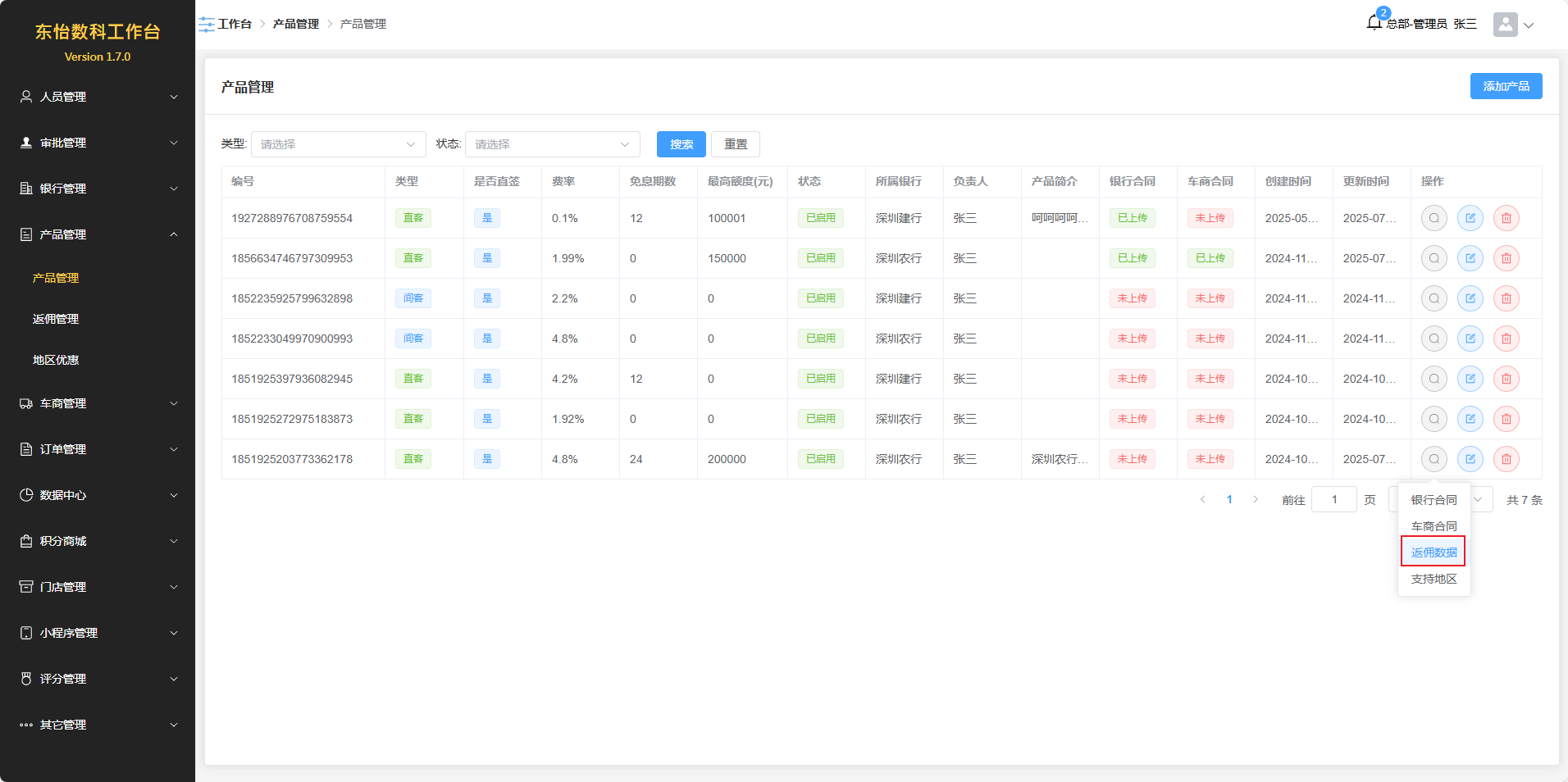Click trash icon for product 1851925203773362178

pyautogui.click(x=1506, y=459)
